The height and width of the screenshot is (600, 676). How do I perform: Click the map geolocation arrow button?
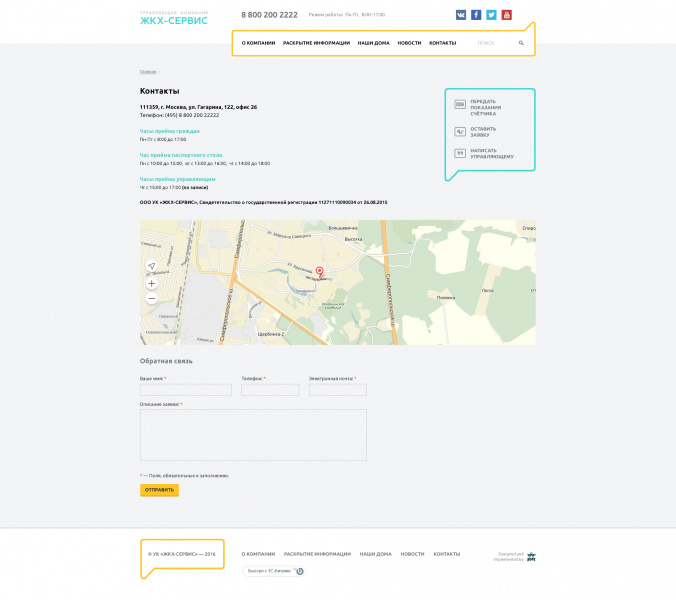152,266
